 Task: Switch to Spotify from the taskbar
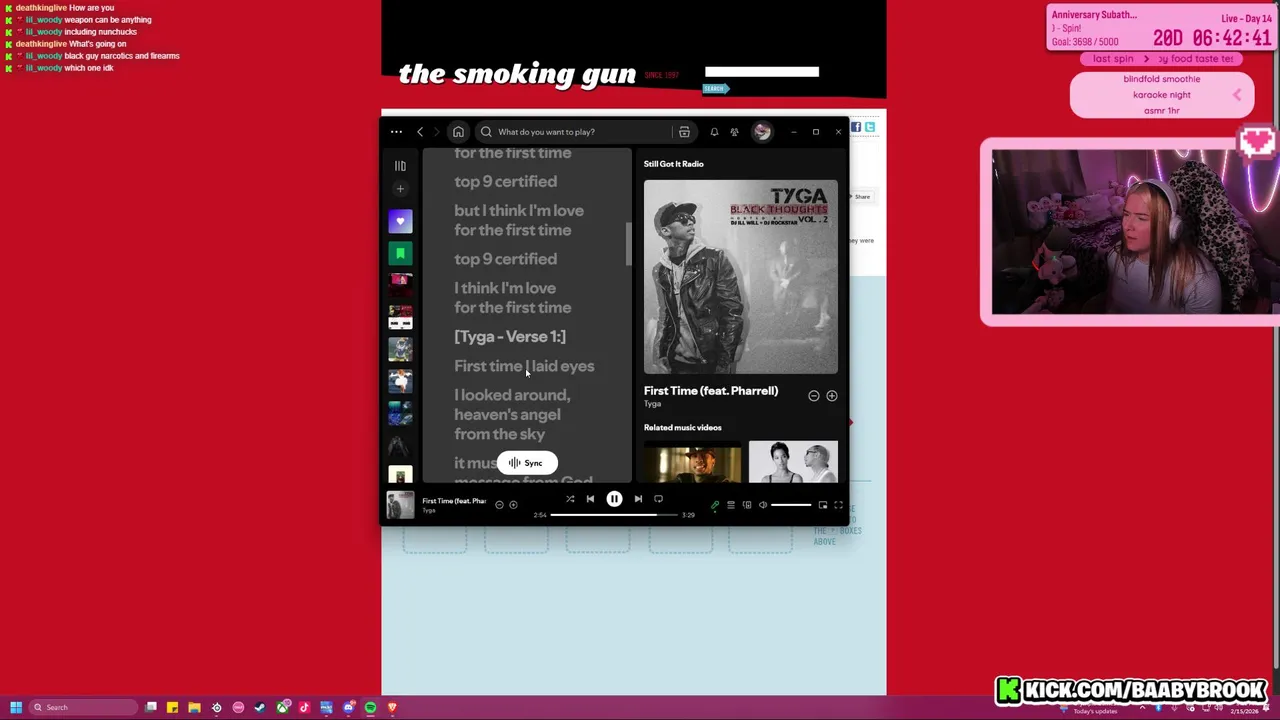[370, 707]
